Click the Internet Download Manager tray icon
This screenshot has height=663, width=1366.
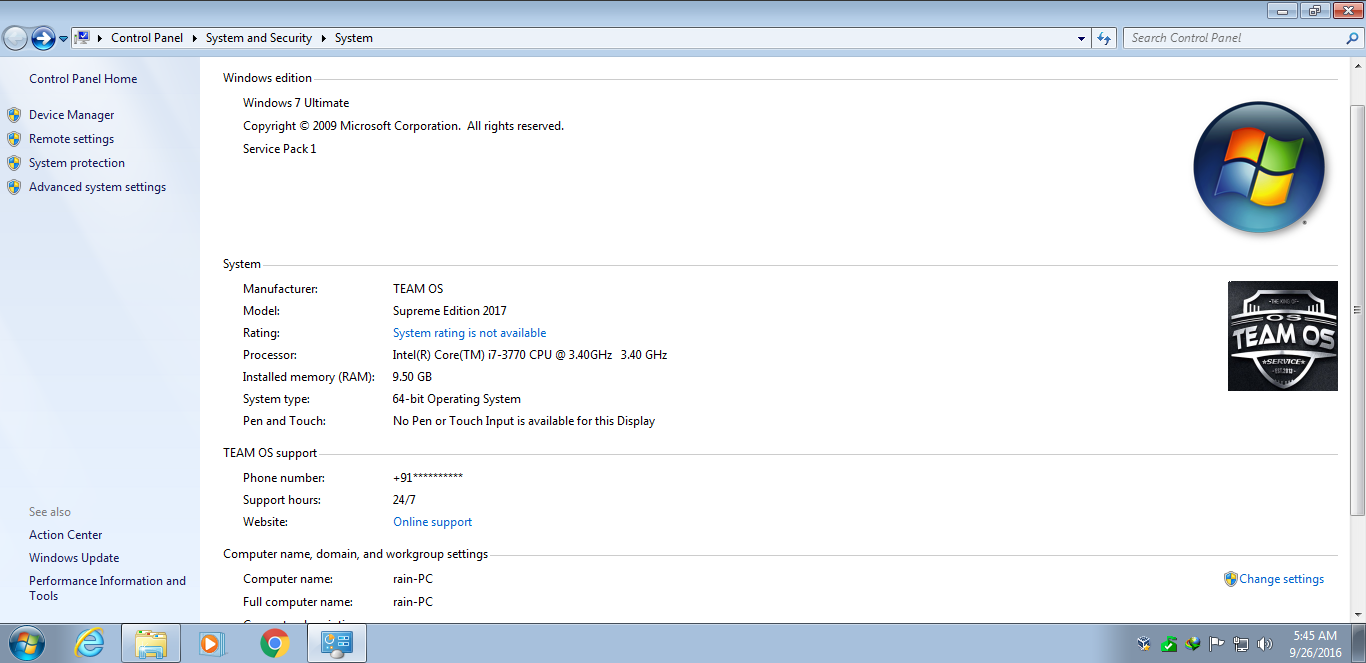pos(1193,644)
